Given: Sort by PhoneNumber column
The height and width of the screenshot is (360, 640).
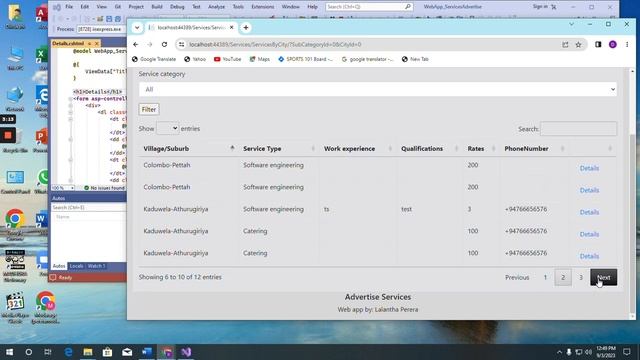Looking at the screenshot, I should (534, 149).
